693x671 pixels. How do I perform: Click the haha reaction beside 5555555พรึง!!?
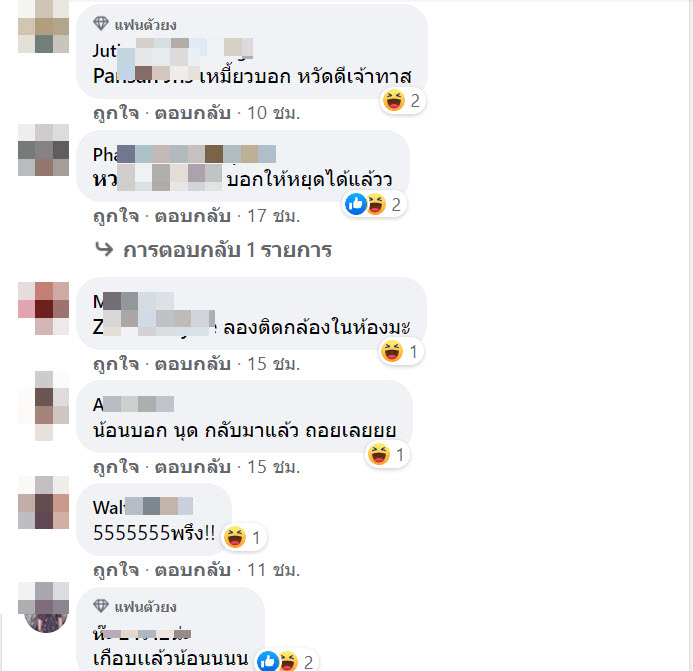(x=243, y=538)
